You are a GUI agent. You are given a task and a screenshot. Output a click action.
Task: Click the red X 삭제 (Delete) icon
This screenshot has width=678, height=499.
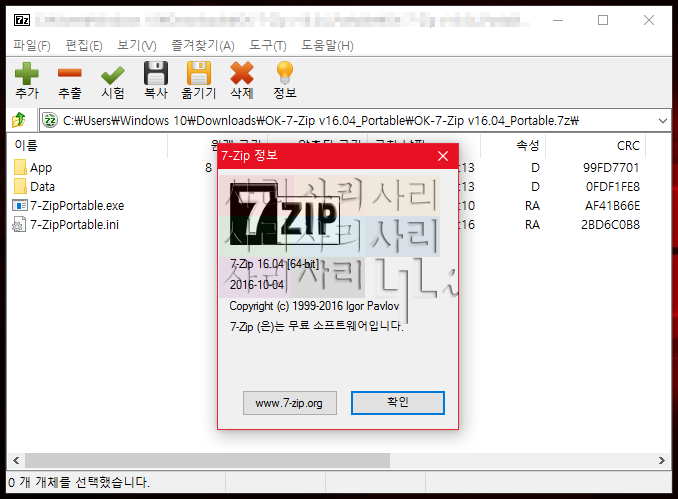point(242,73)
